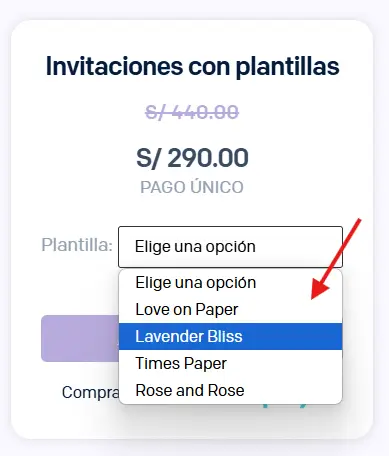Image resolution: width=389 pixels, height=456 pixels.
Task: Select the Lavender Bliss template option
Action: 230,336
